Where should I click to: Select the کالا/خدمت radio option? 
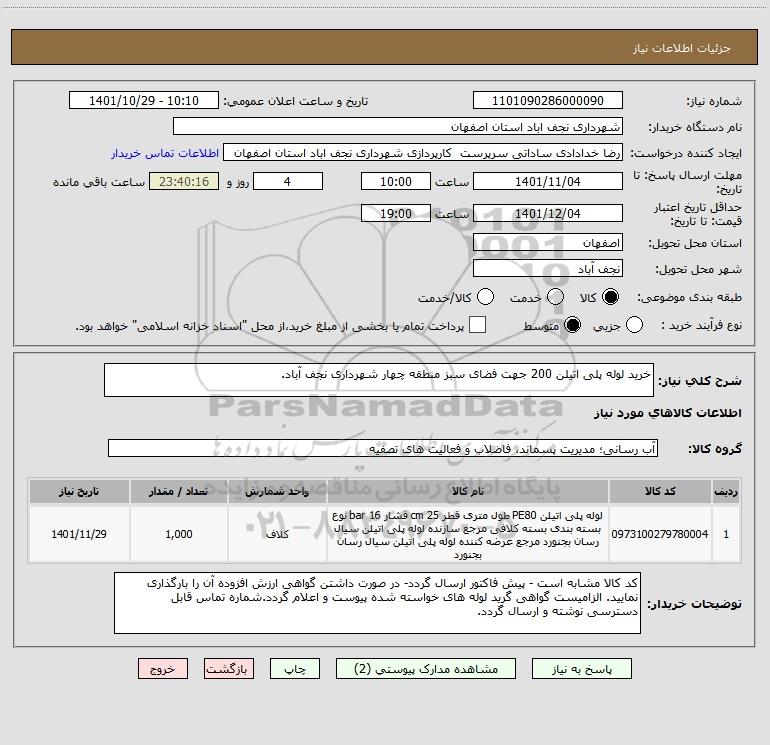[485, 297]
